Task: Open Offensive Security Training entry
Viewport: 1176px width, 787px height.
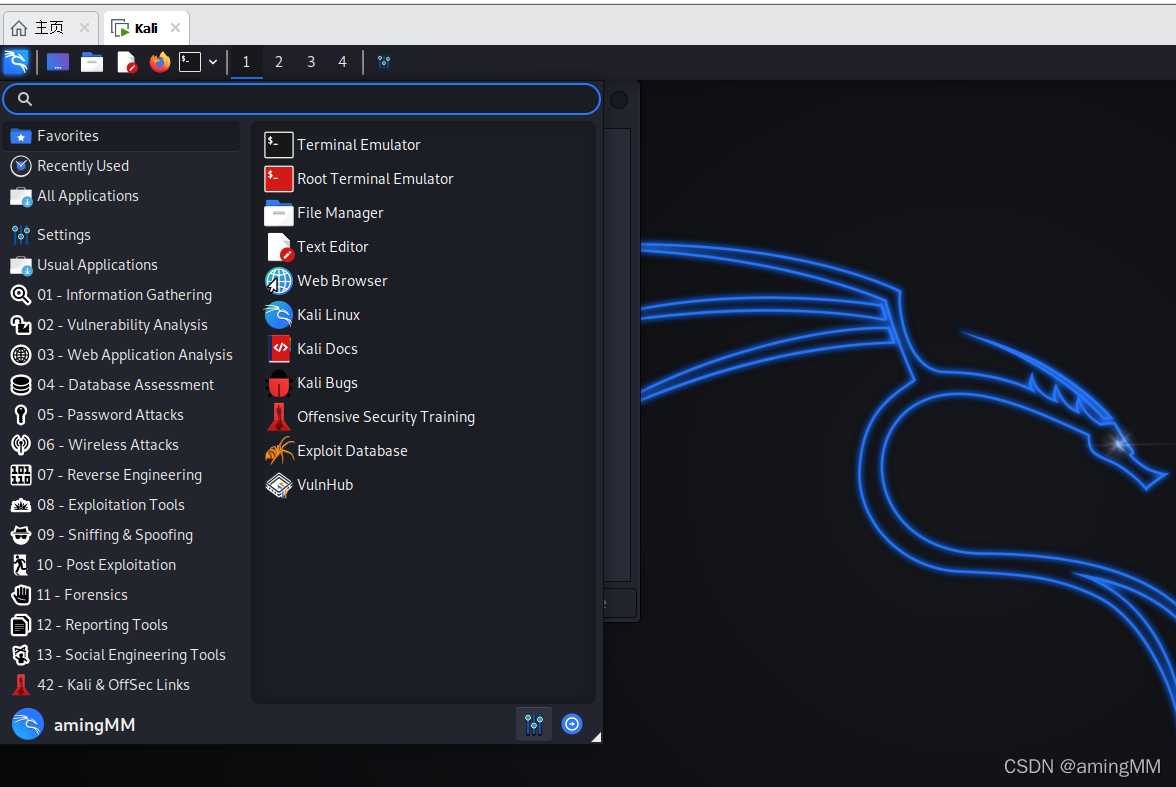Action: point(424,417)
